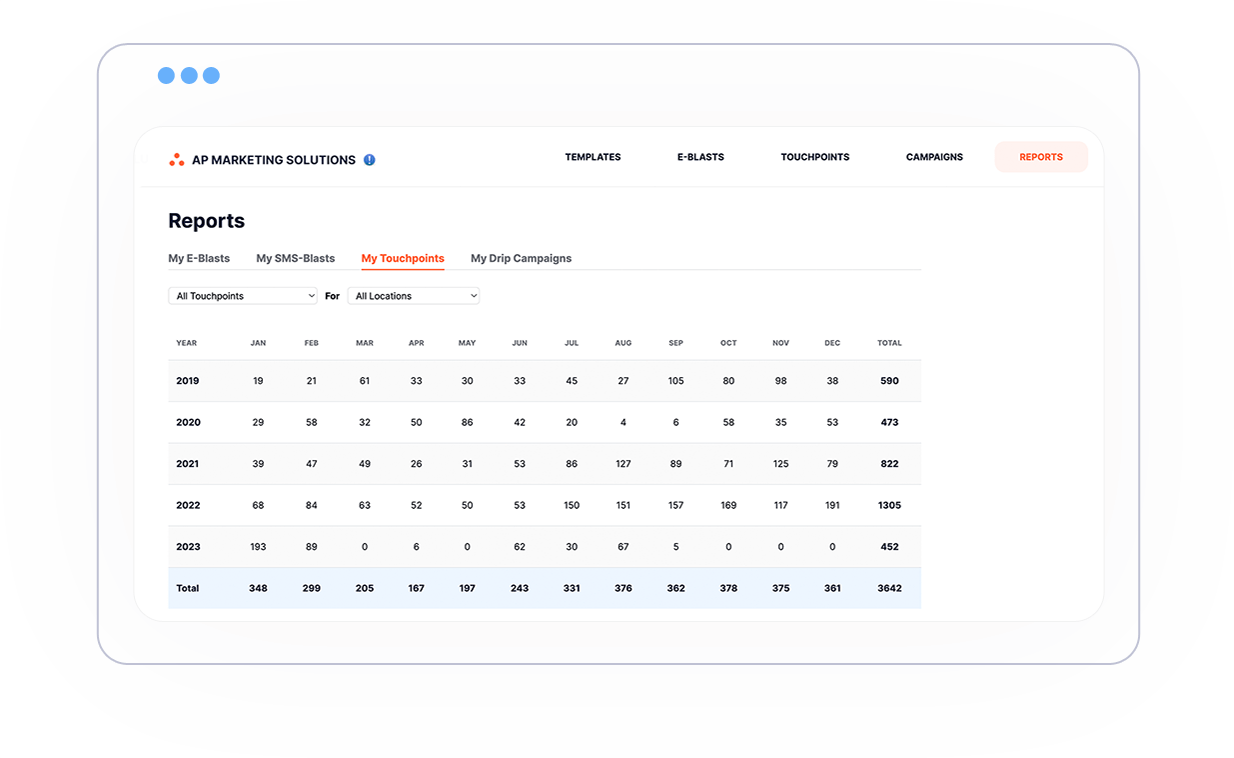Screen dimensions: 1234x758
Task: Expand the All Locations dropdown
Action: point(414,296)
